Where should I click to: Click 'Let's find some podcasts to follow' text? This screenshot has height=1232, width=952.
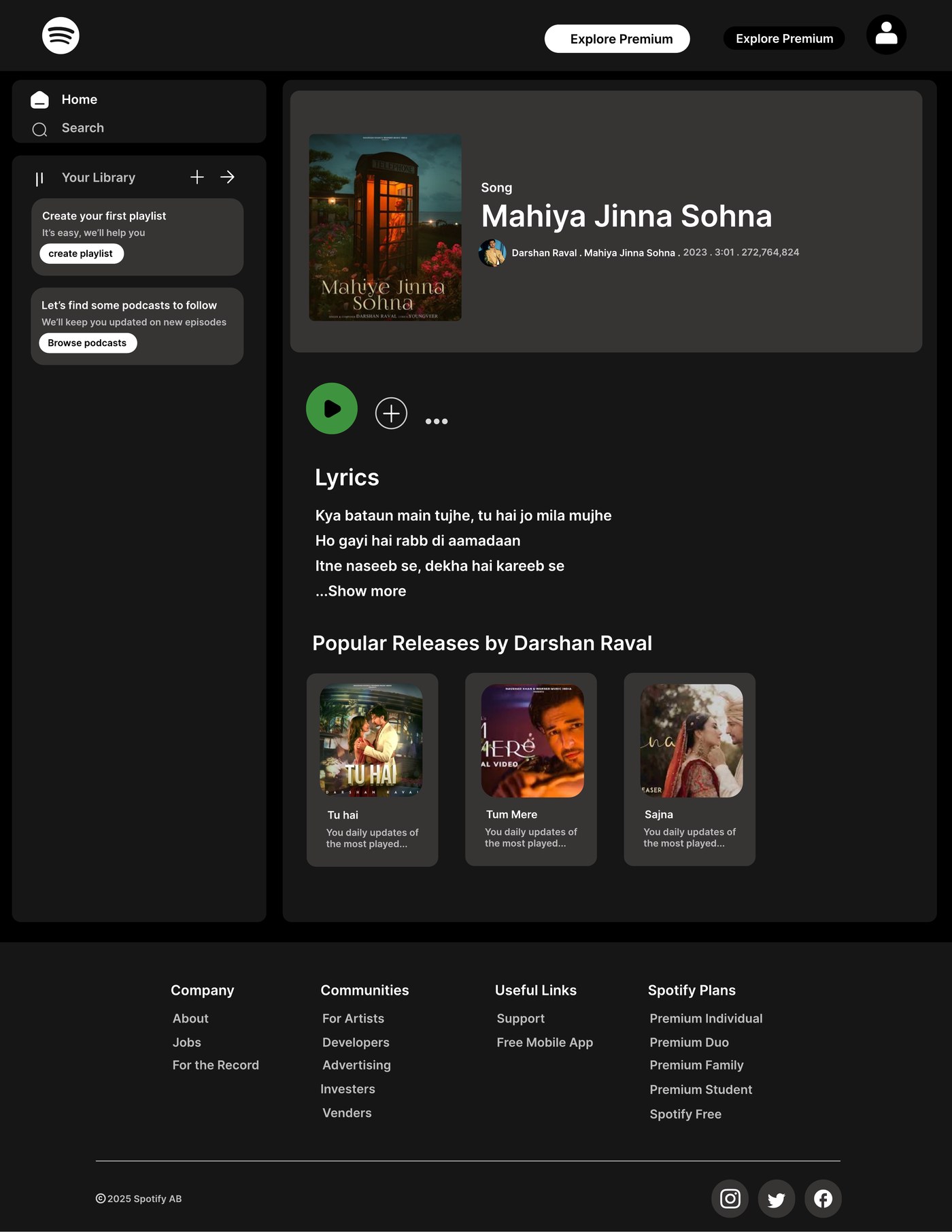(x=129, y=305)
